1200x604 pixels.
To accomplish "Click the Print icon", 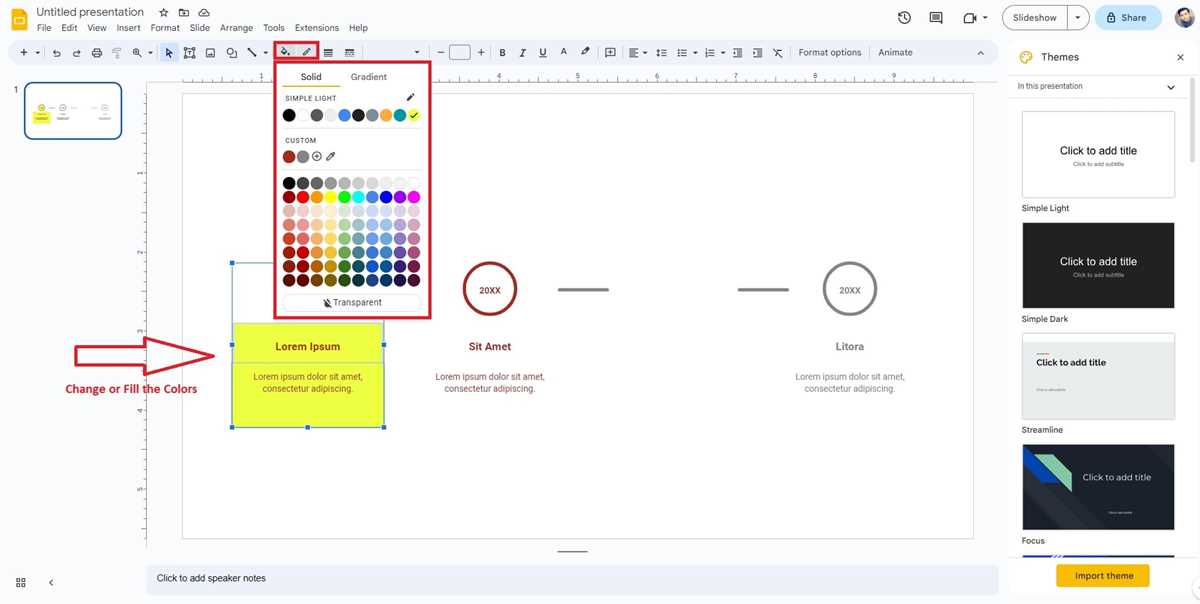I will coord(97,53).
